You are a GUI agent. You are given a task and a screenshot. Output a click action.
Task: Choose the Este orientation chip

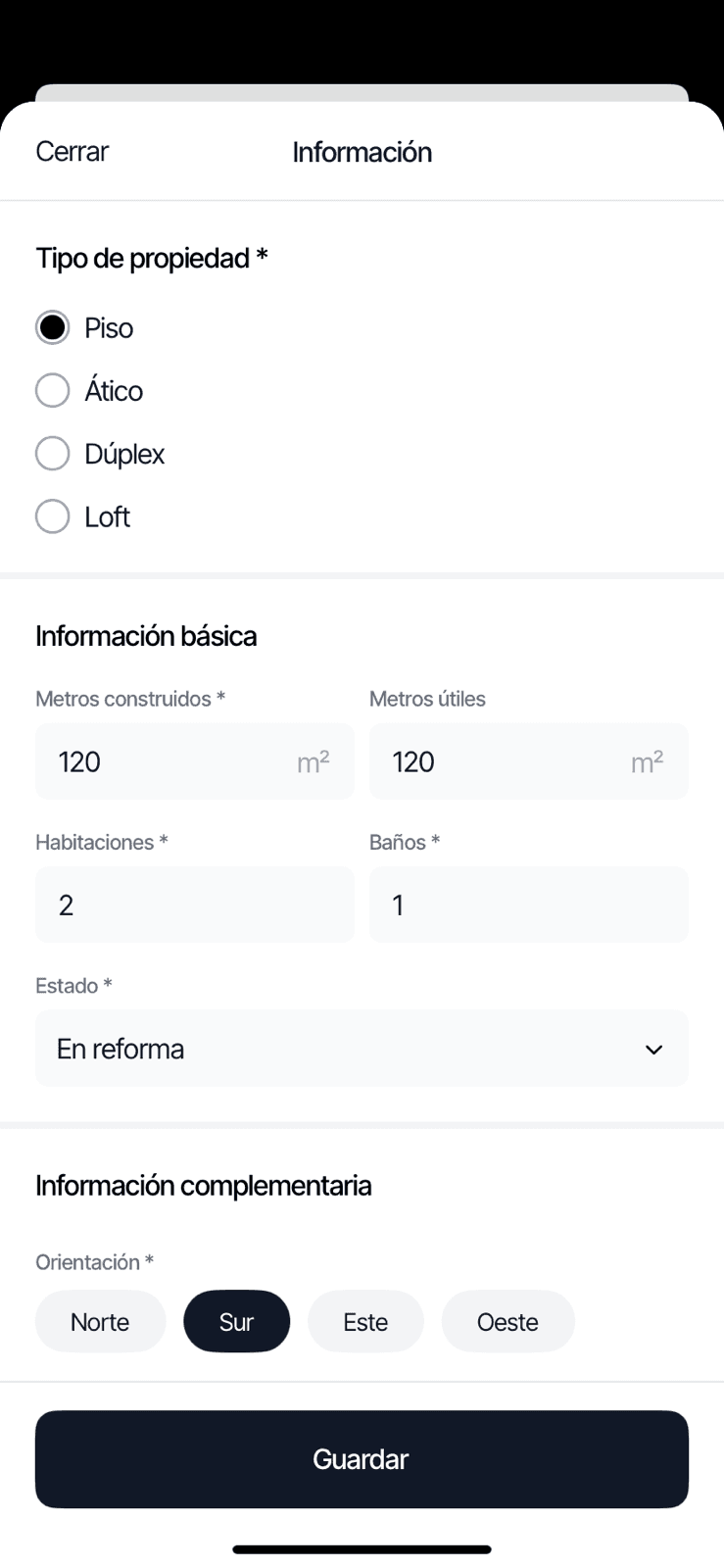365,1322
